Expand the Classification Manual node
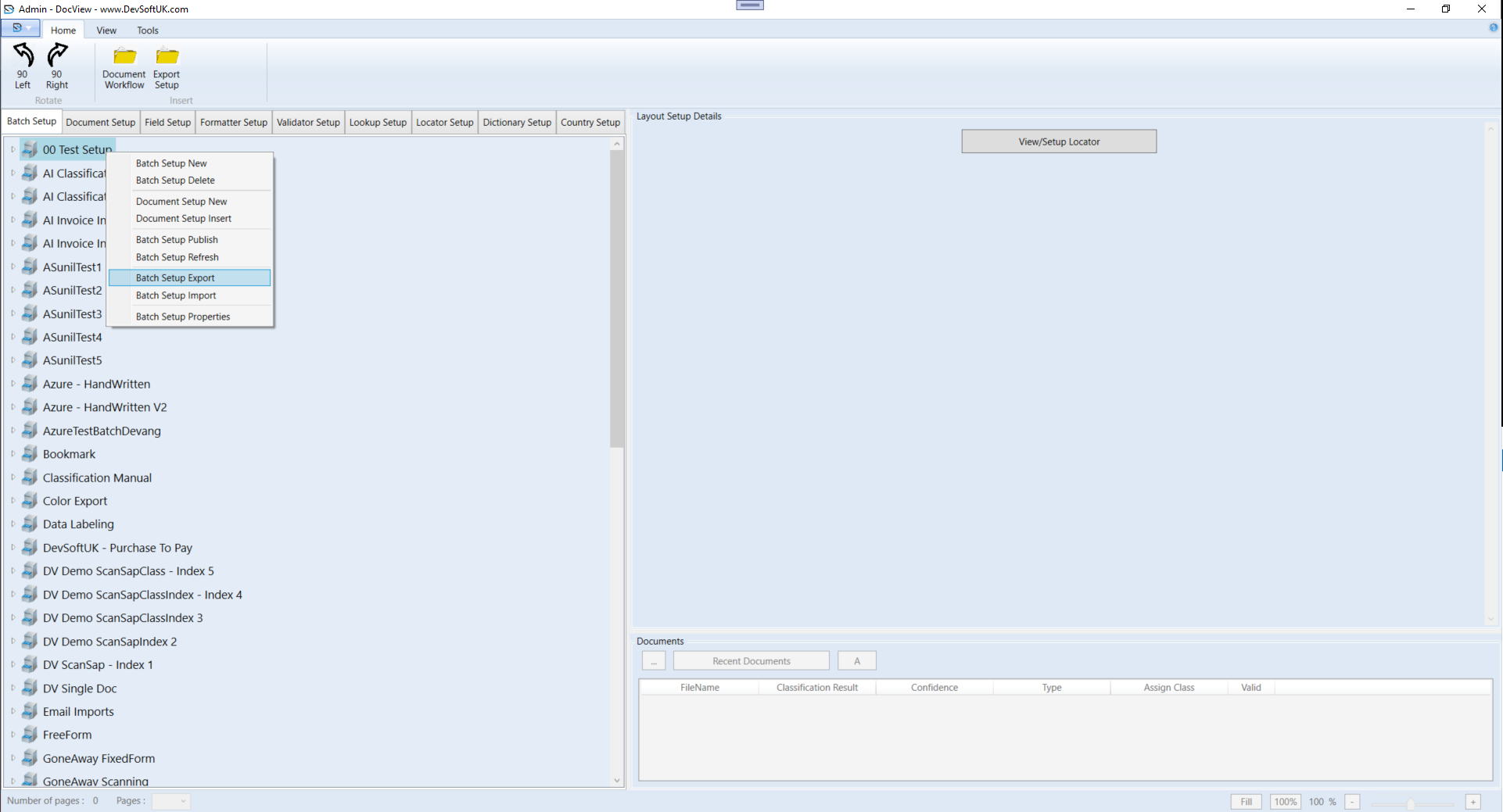 pos(13,478)
